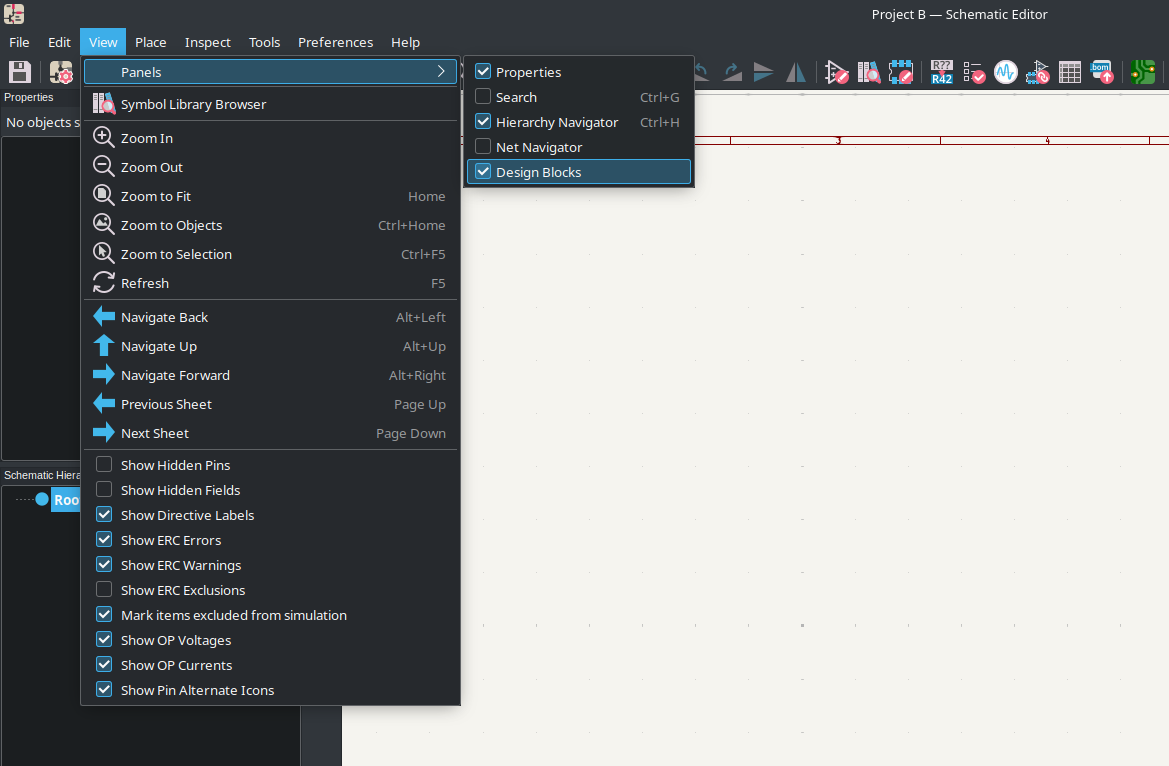Click the Save icon in toolbar

20,72
